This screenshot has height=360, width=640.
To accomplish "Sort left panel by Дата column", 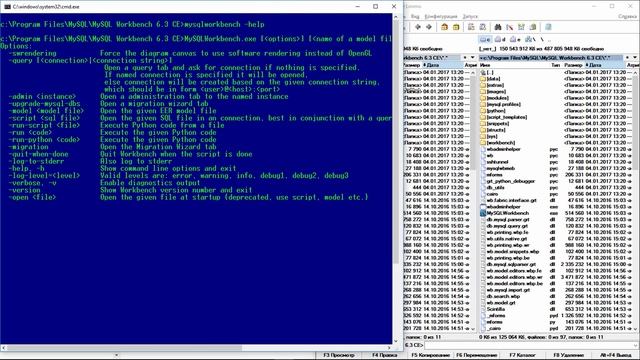I will click(442, 65).
